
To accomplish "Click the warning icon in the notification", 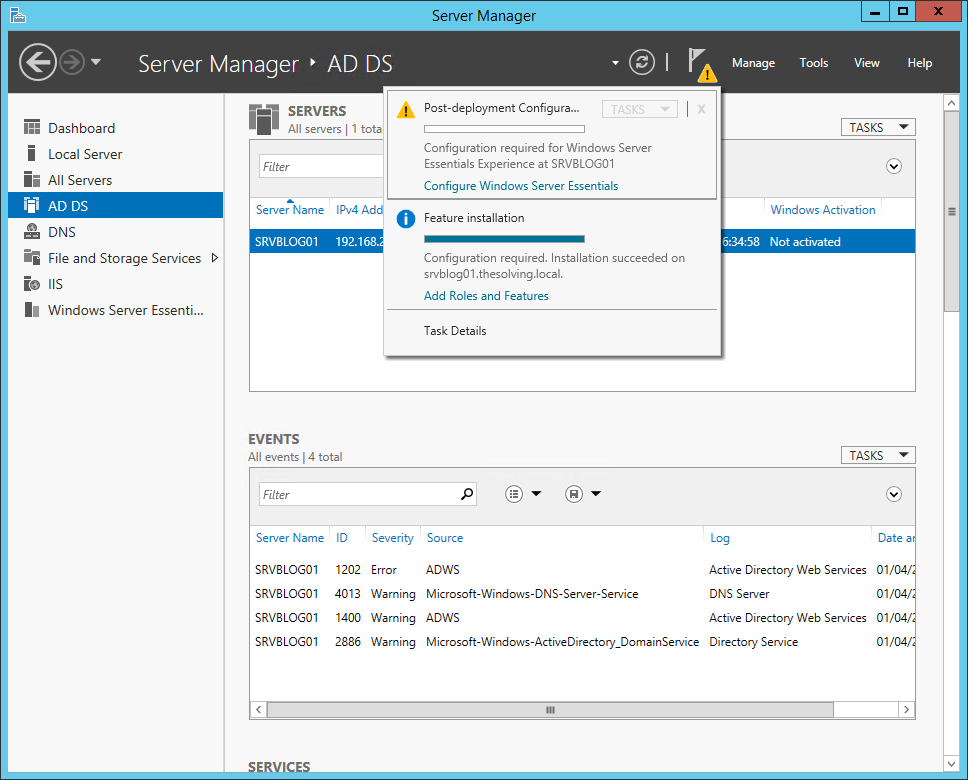I will [406, 111].
